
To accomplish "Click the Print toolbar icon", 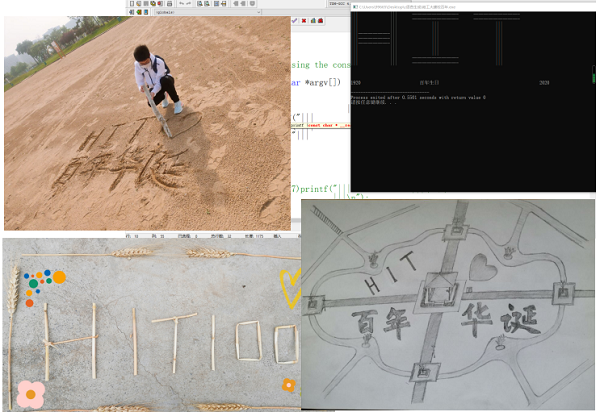I will [170, 3].
